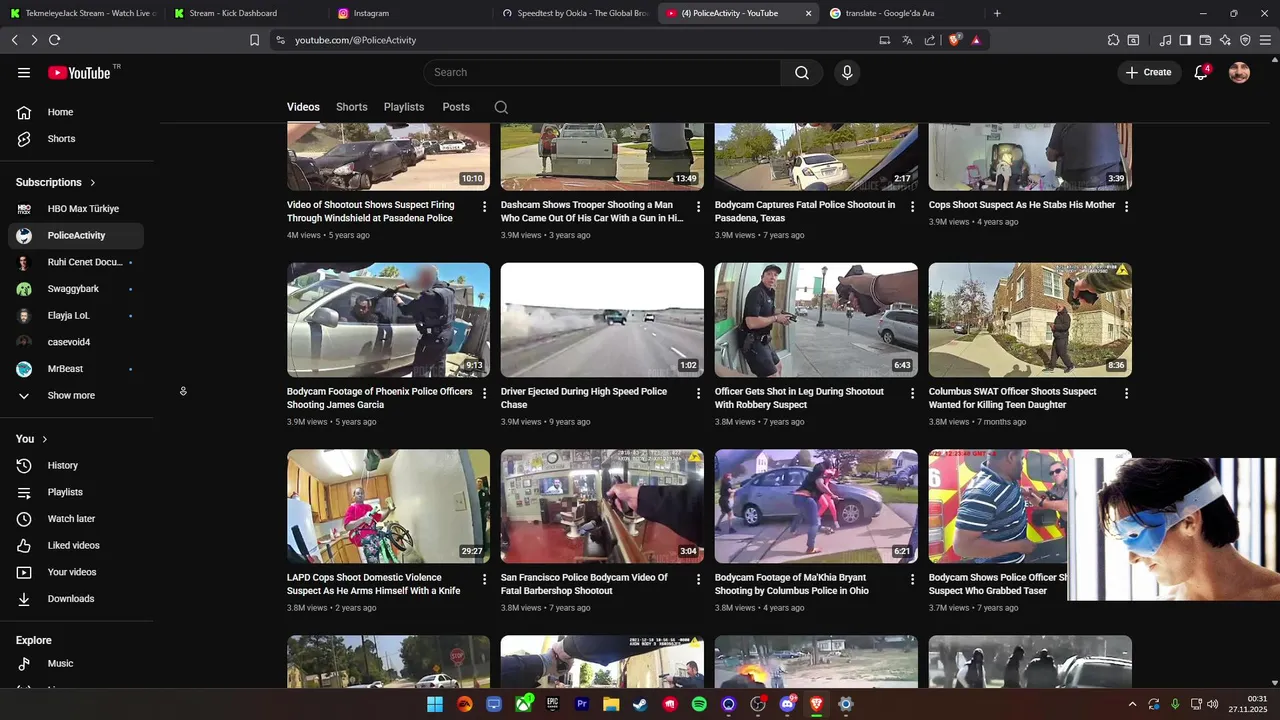
Task: Open Spotify from the taskbar
Action: point(699,704)
